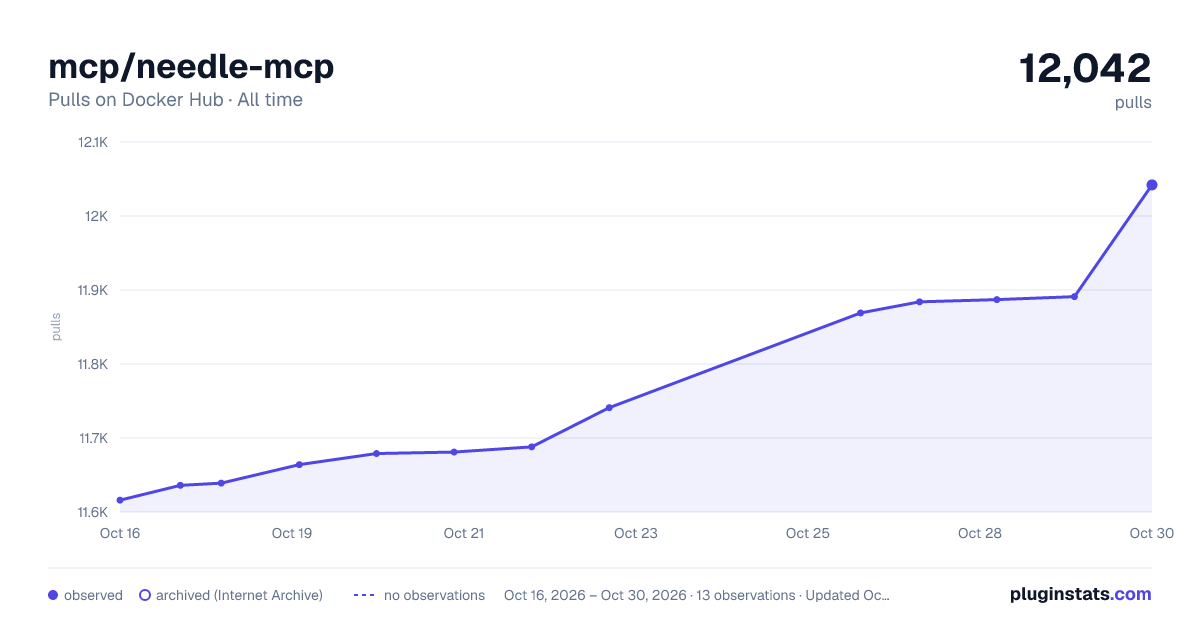Click the 'observed' legend label
The height and width of the screenshot is (630, 1200).
pyautogui.click(x=93, y=595)
